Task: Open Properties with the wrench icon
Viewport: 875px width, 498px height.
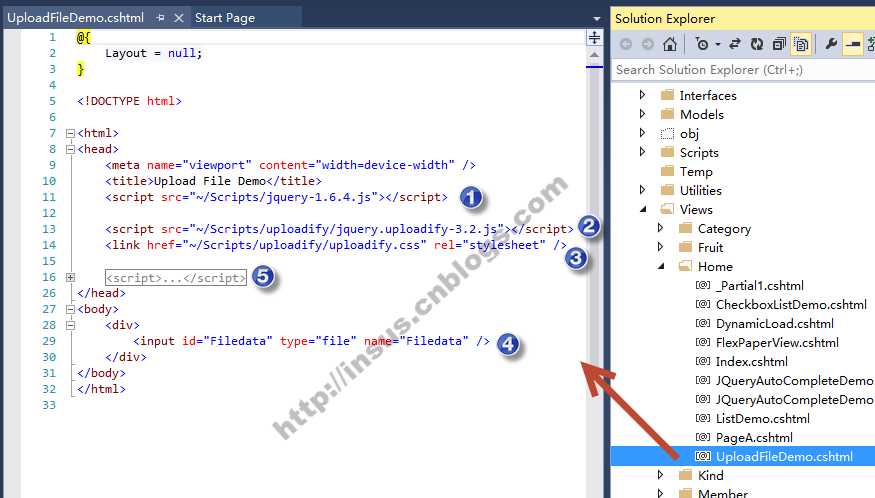Action: click(831, 44)
